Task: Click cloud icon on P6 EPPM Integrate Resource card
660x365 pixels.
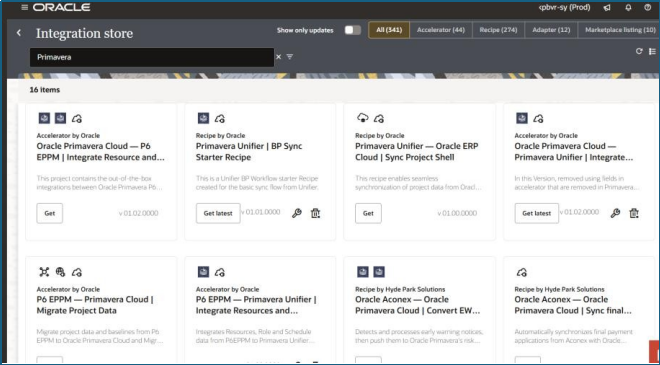Action: tap(77, 119)
